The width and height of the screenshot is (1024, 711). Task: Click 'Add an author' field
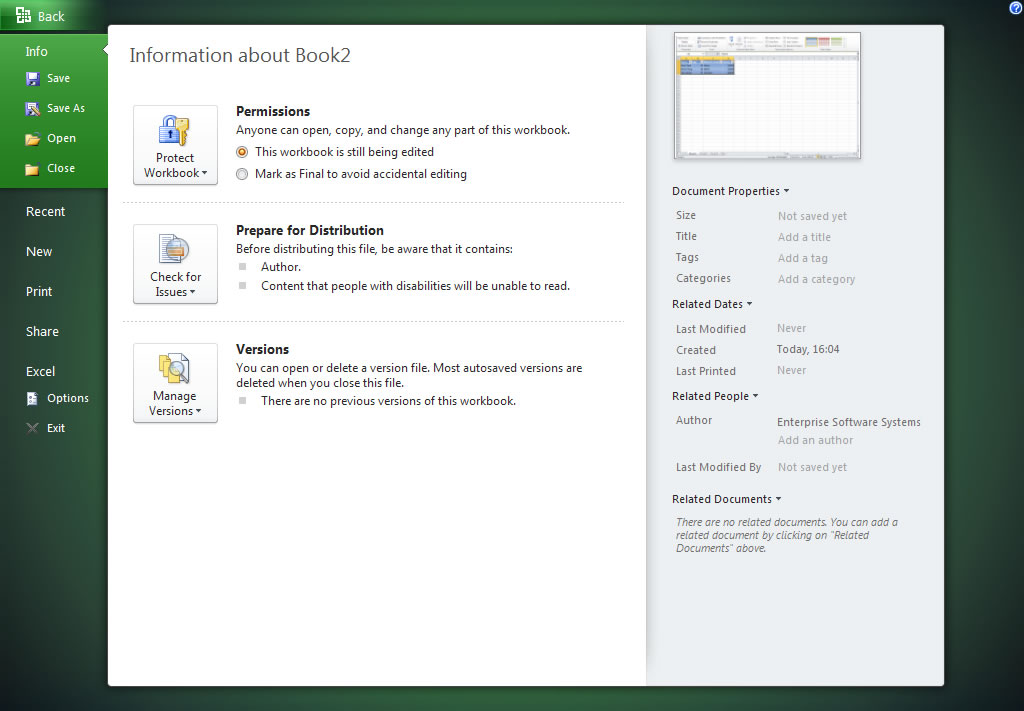[x=816, y=440]
